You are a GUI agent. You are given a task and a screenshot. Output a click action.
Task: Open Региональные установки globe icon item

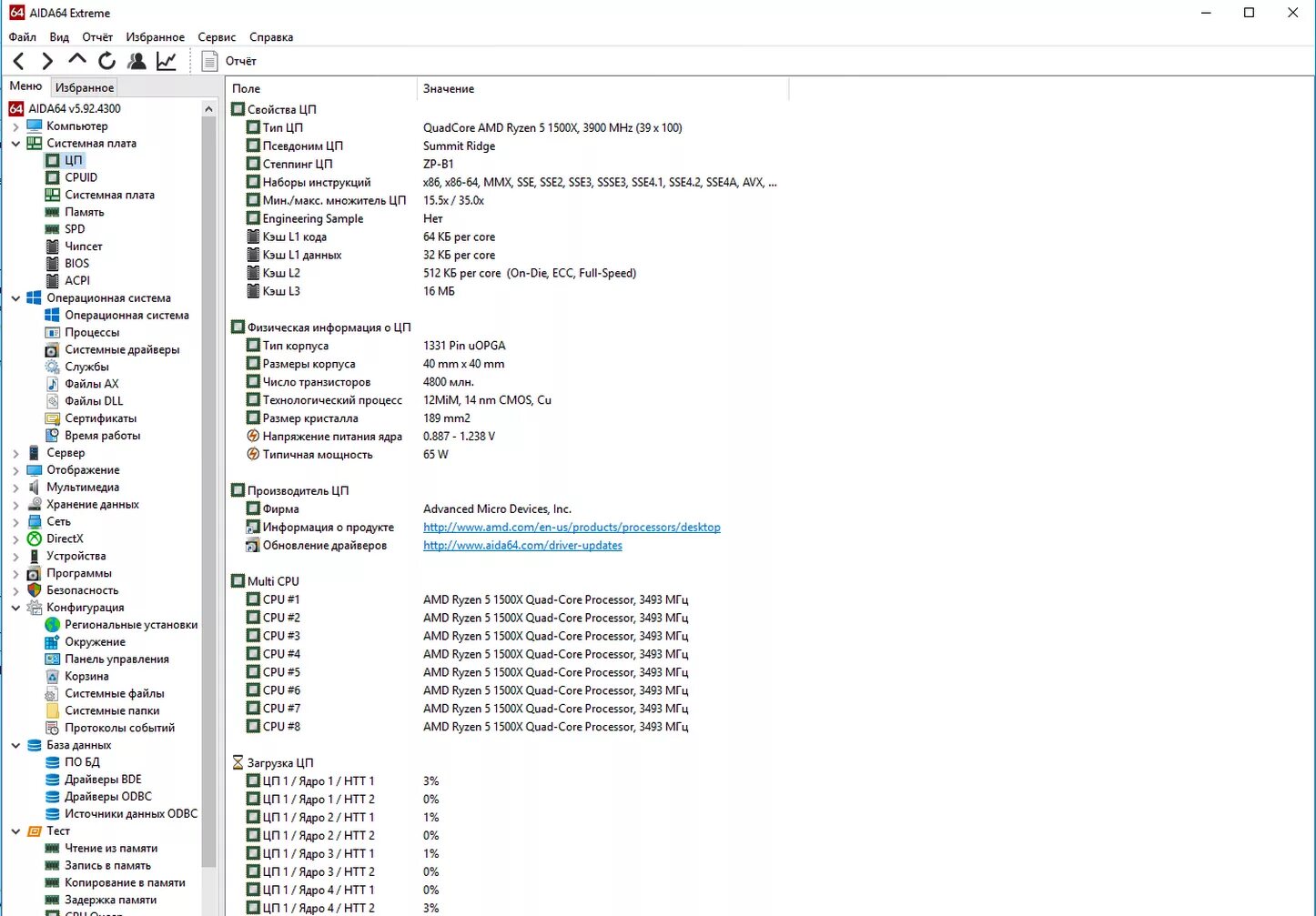pos(52,625)
